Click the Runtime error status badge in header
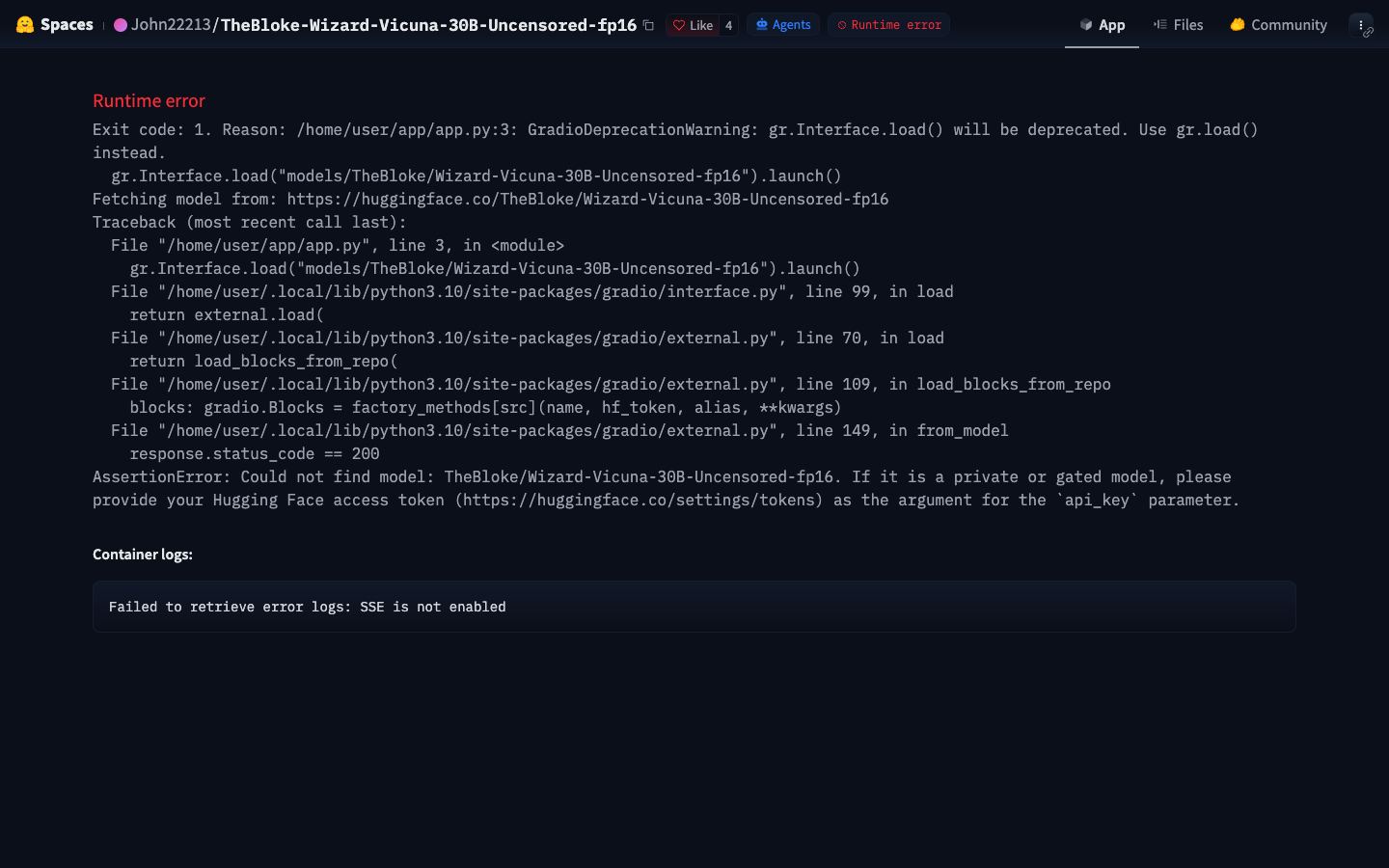The height and width of the screenshot is (868, 1389). tap(888, 25)
